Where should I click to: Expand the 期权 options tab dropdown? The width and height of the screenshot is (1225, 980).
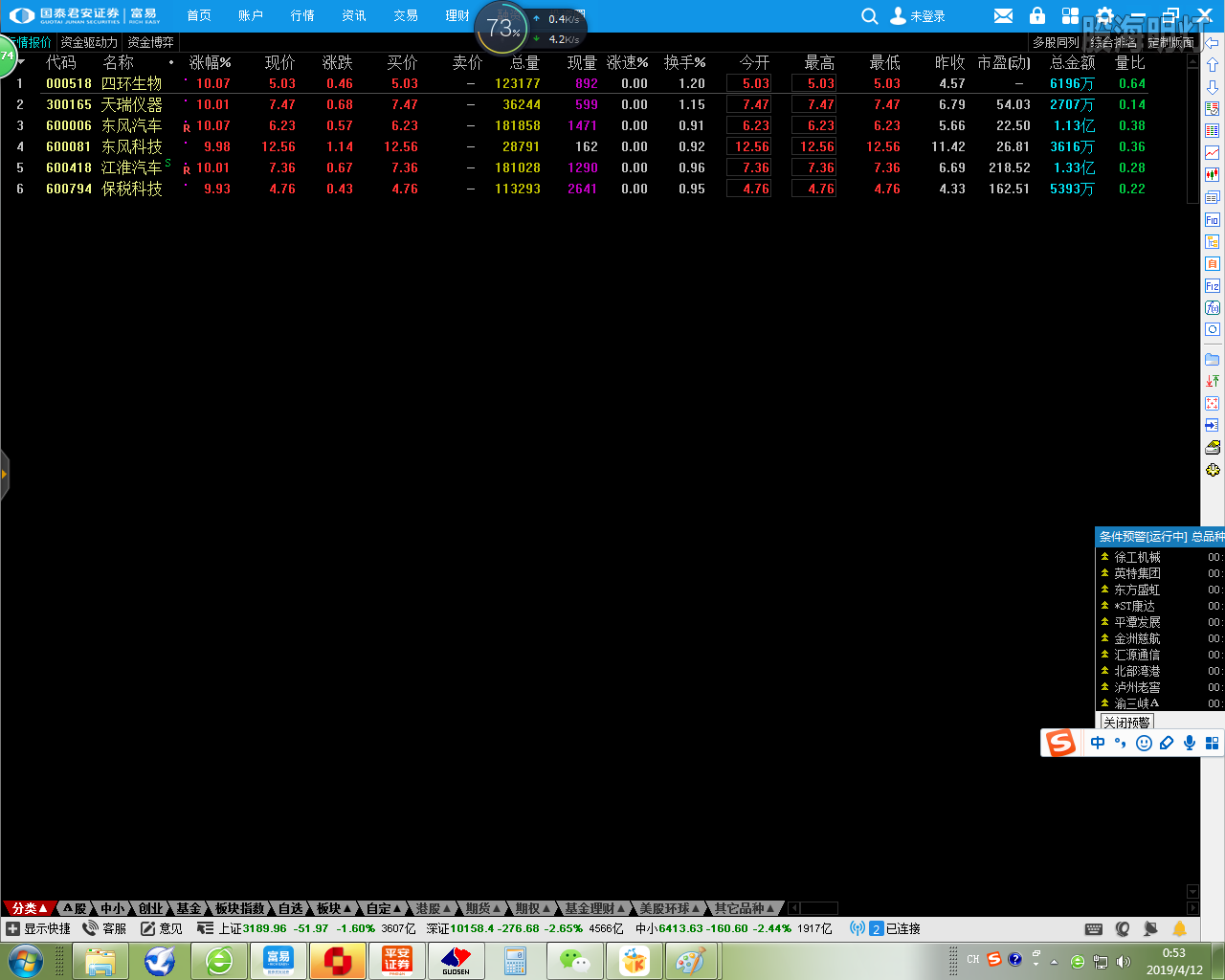click(546, 908)
